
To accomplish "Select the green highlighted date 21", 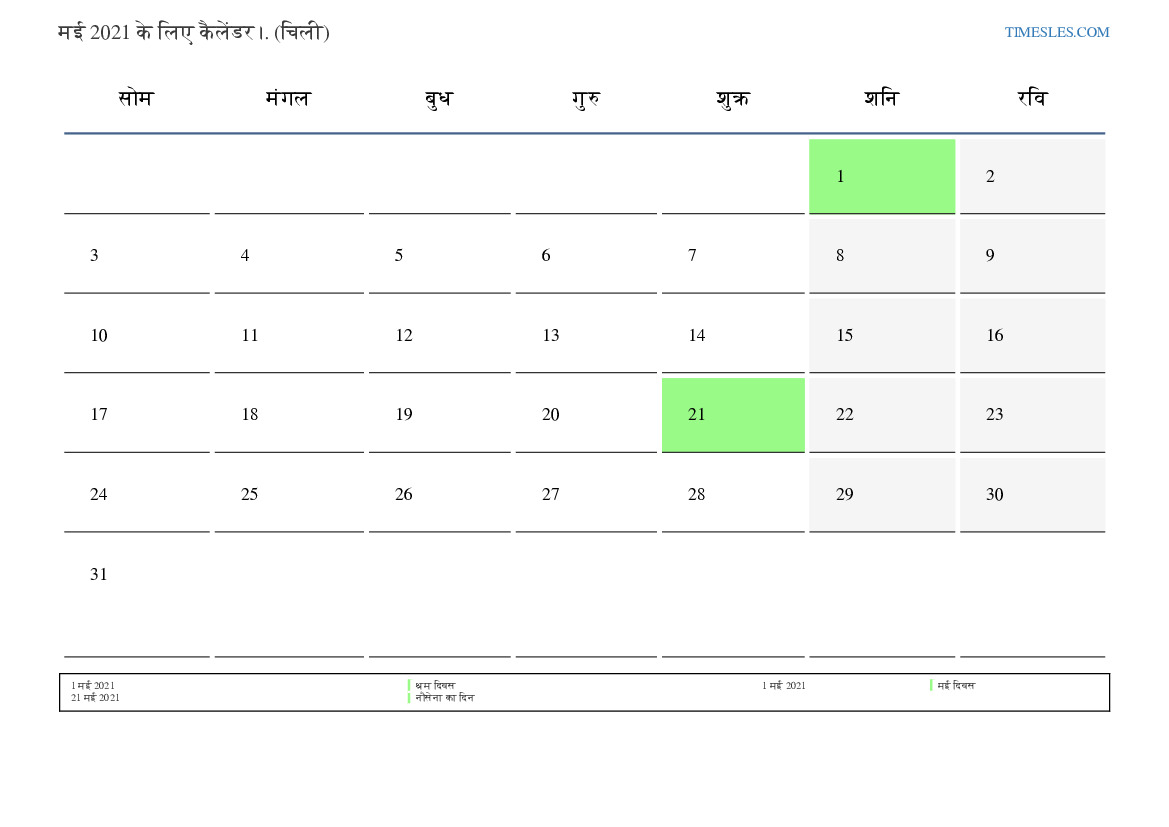I will 732,414.
